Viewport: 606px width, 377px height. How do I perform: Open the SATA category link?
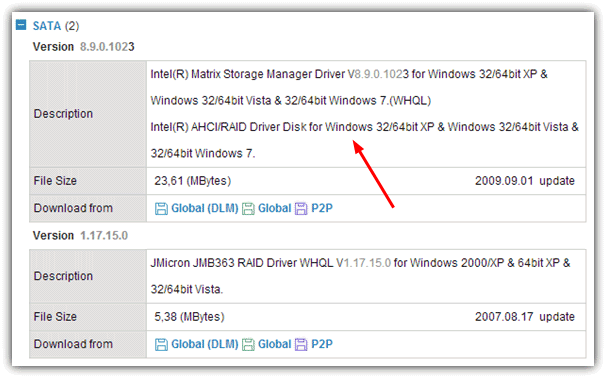click(x=47, y=26)
